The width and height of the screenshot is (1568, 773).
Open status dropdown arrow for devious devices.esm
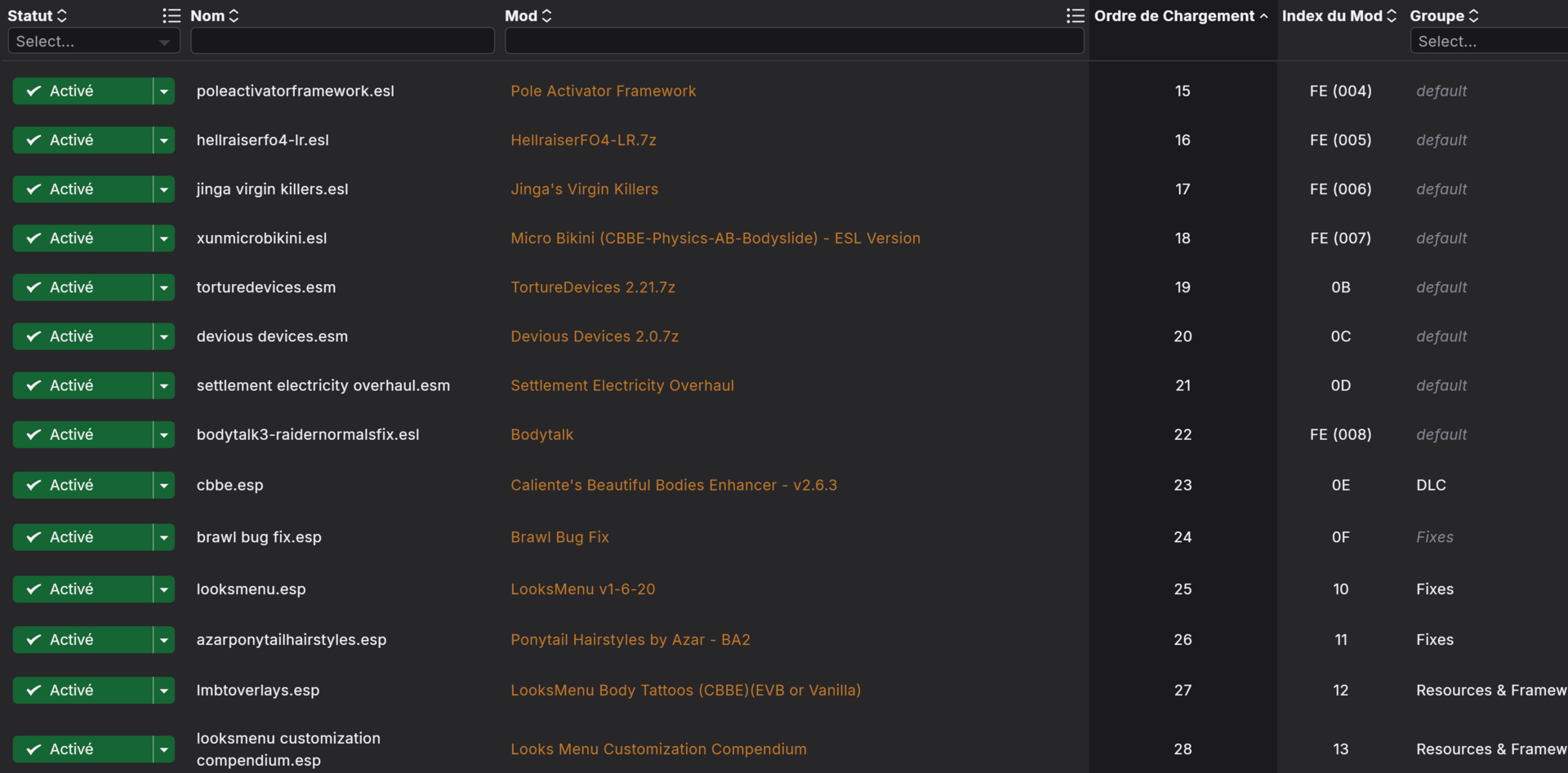pos(164,335)
